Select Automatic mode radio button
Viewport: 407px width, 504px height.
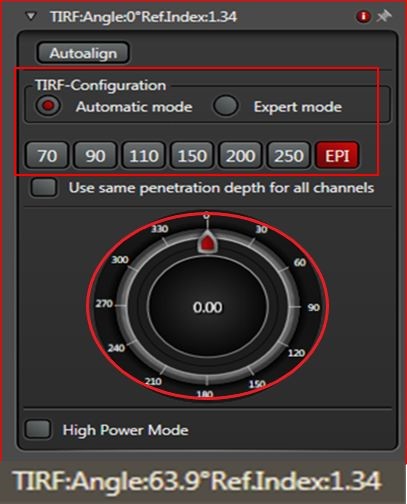[48, 106]
